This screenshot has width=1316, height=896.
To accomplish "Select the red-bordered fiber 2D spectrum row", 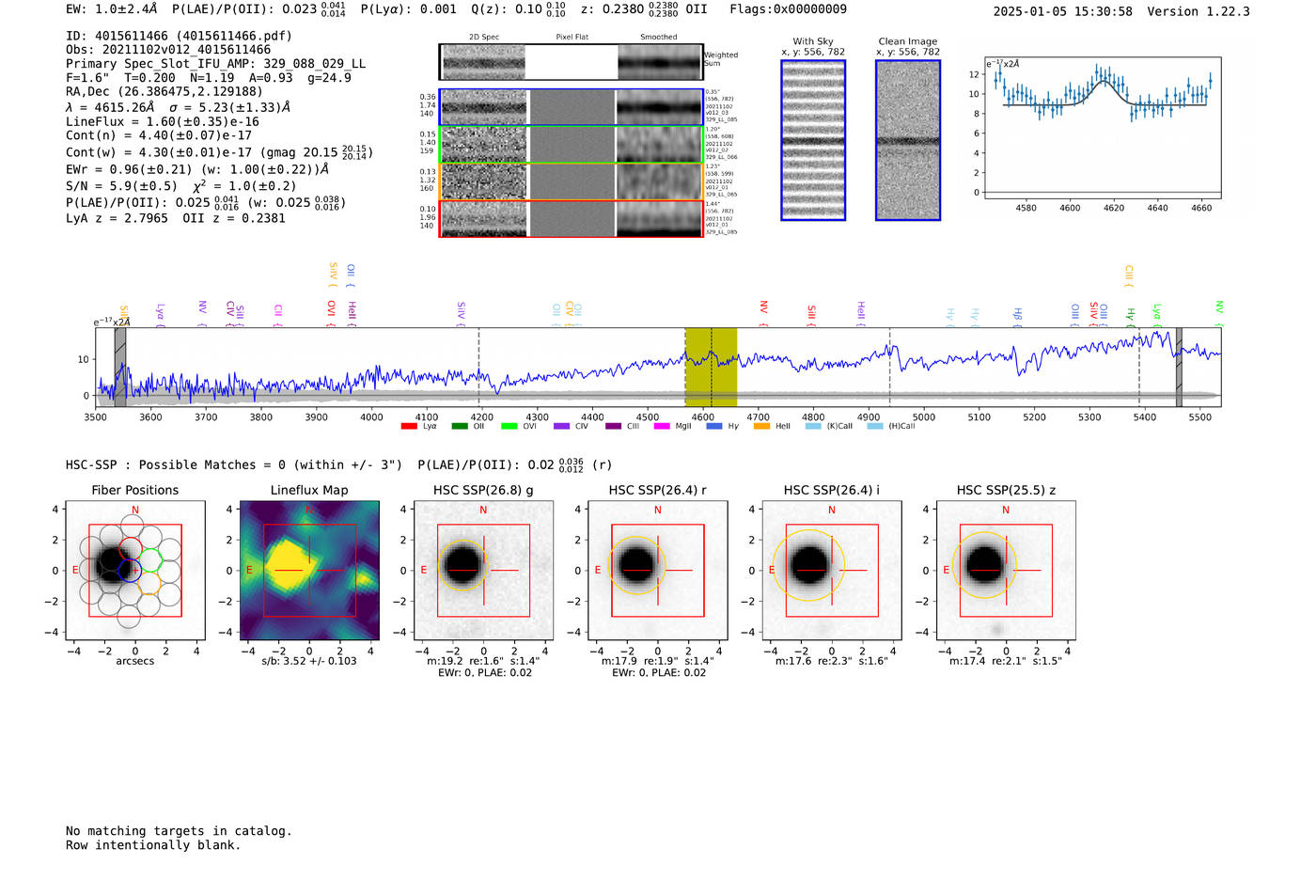I will (x=572, y=218).
